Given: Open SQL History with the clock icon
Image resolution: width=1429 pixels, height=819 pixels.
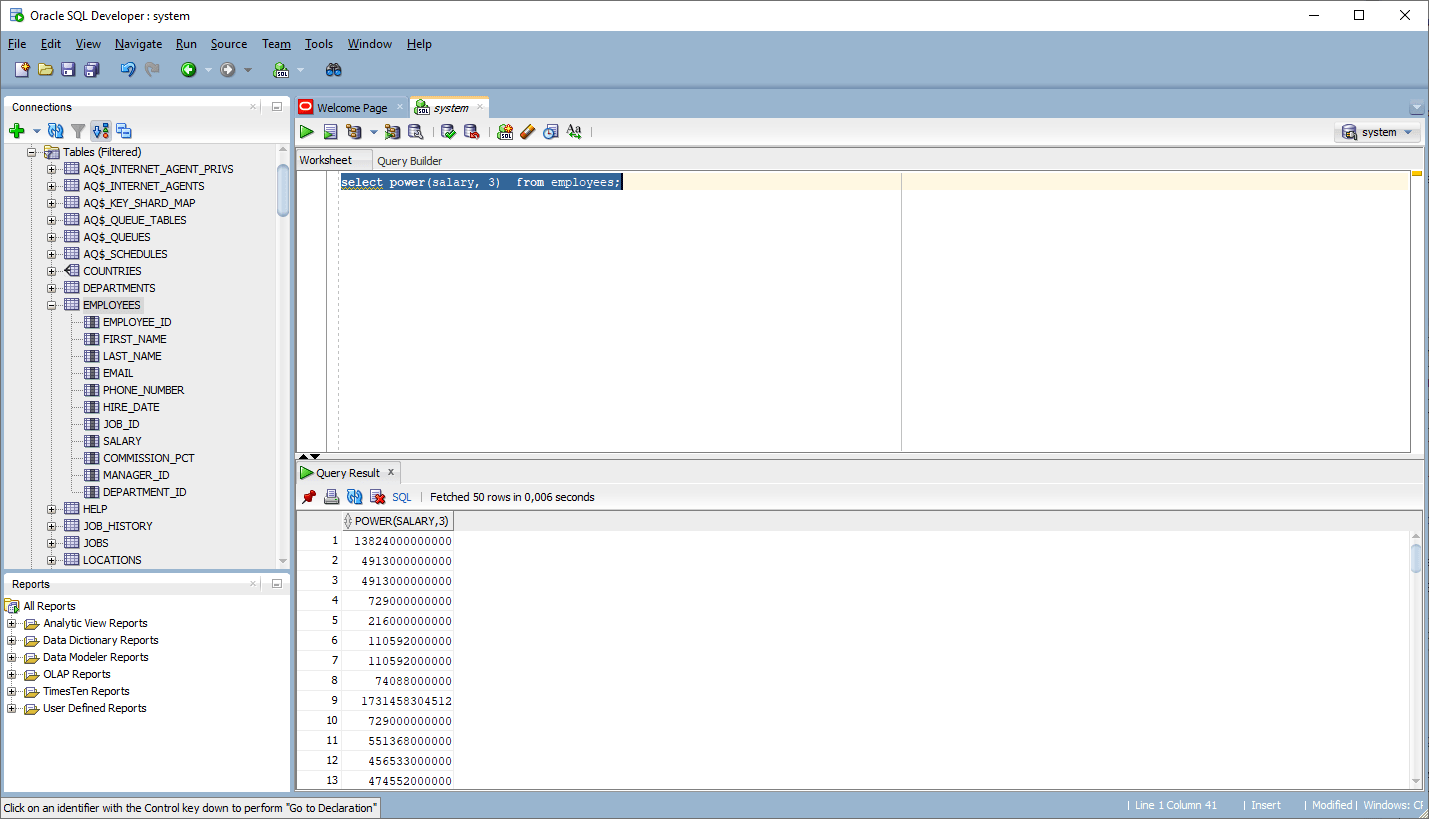Looking at the screenshot, I should (x=551, y=131).
